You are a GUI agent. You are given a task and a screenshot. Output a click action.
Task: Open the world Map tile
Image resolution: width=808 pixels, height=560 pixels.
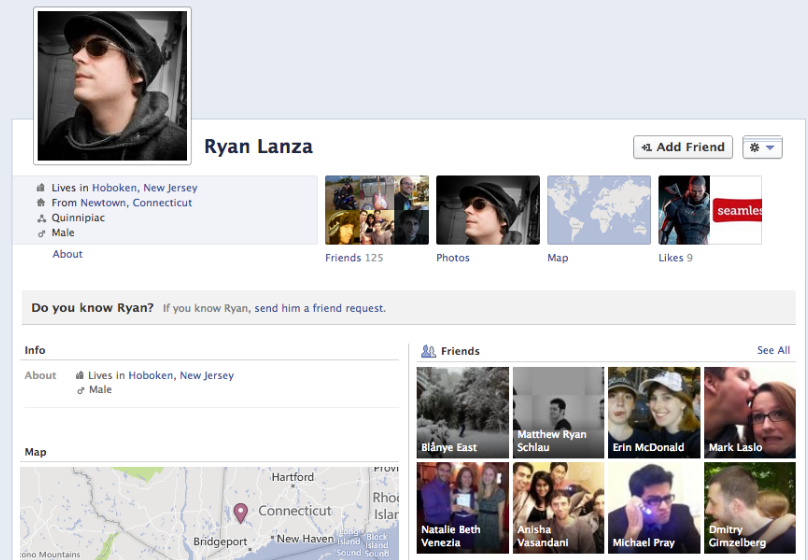[599, 210]
